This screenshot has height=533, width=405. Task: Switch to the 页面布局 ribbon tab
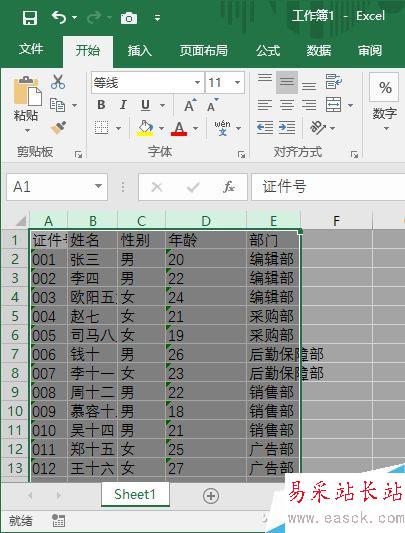tap(203, 50)
